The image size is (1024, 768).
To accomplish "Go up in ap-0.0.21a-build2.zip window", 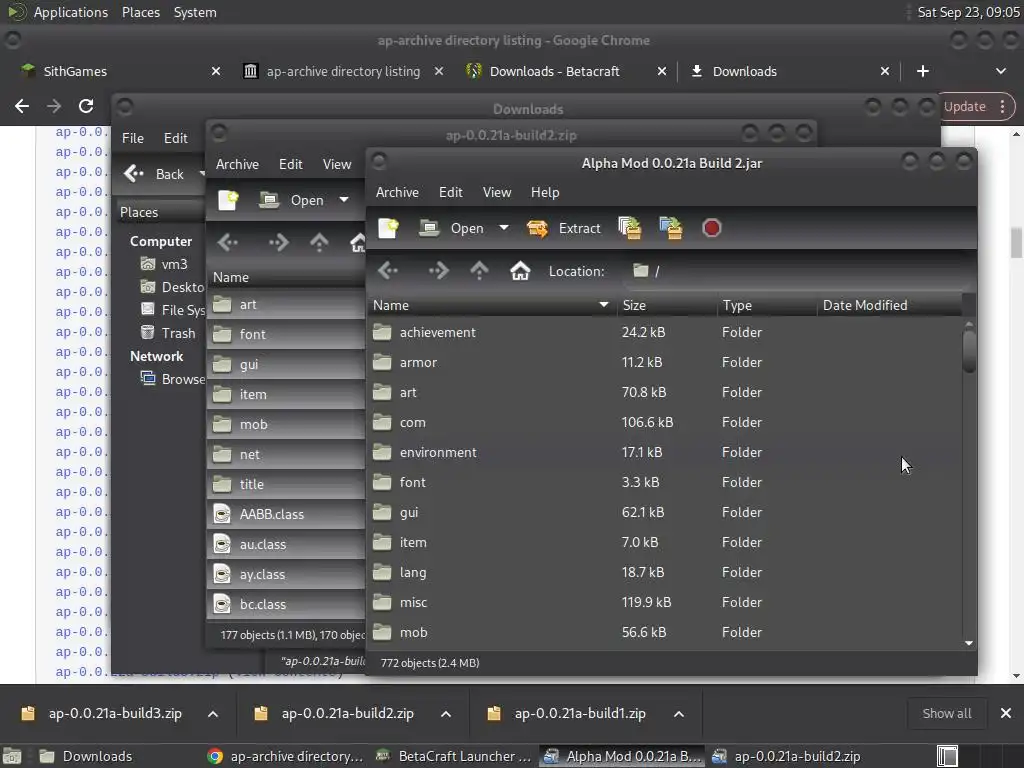I will [319, 243].
